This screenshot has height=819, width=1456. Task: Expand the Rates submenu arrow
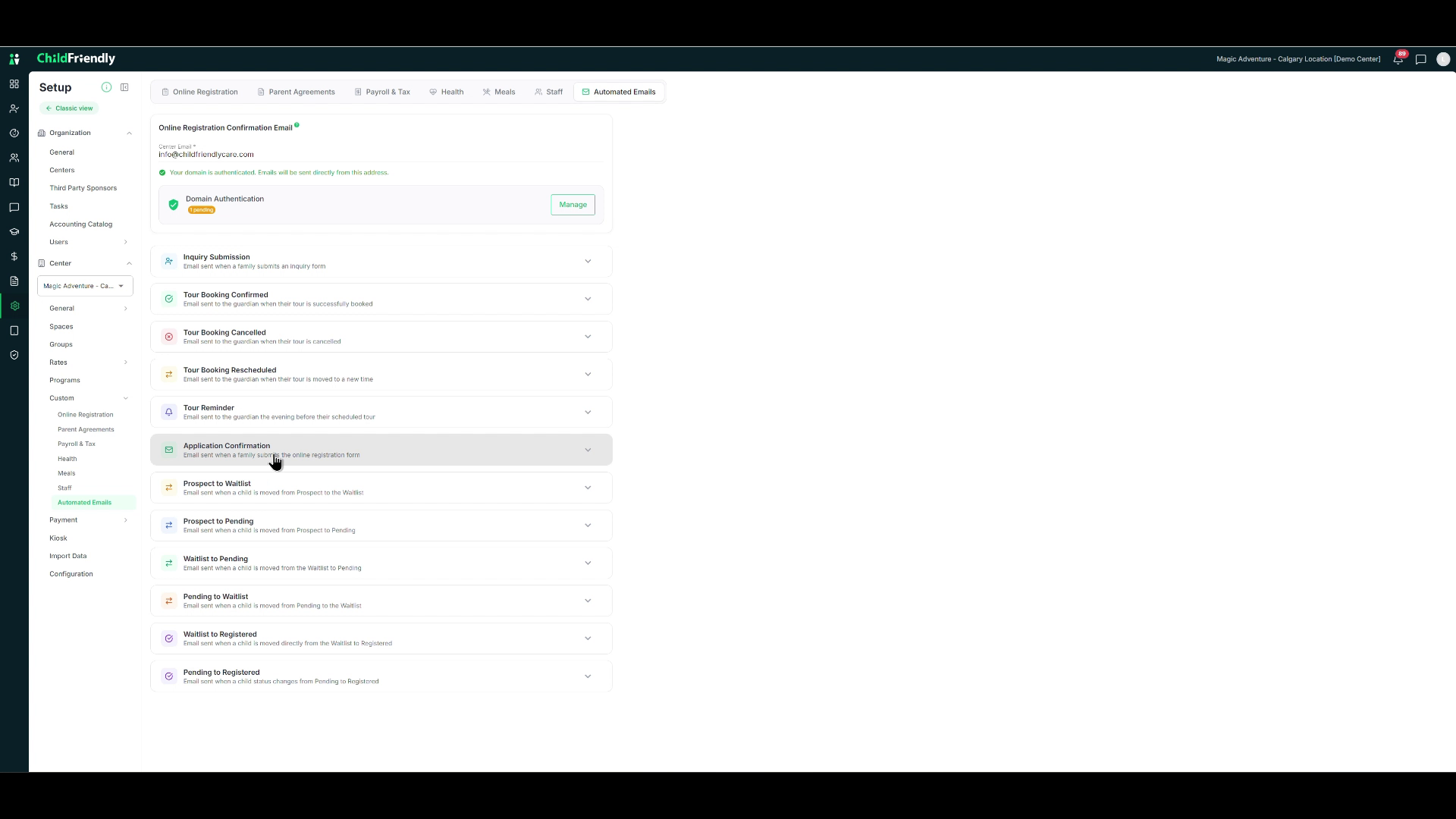pos(126,362)
